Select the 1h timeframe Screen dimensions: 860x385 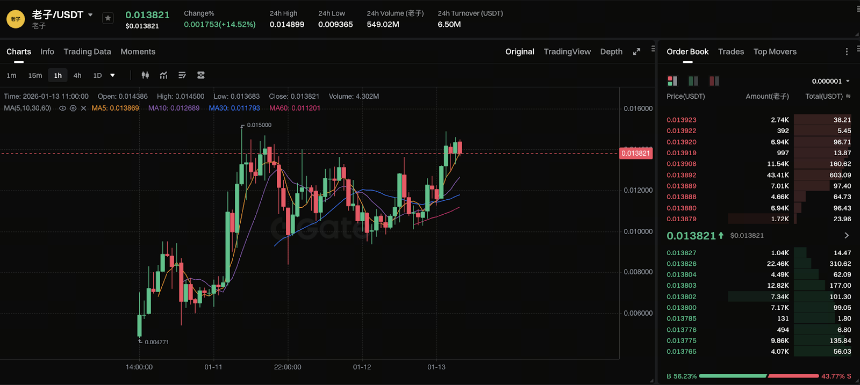click(57, 75)
